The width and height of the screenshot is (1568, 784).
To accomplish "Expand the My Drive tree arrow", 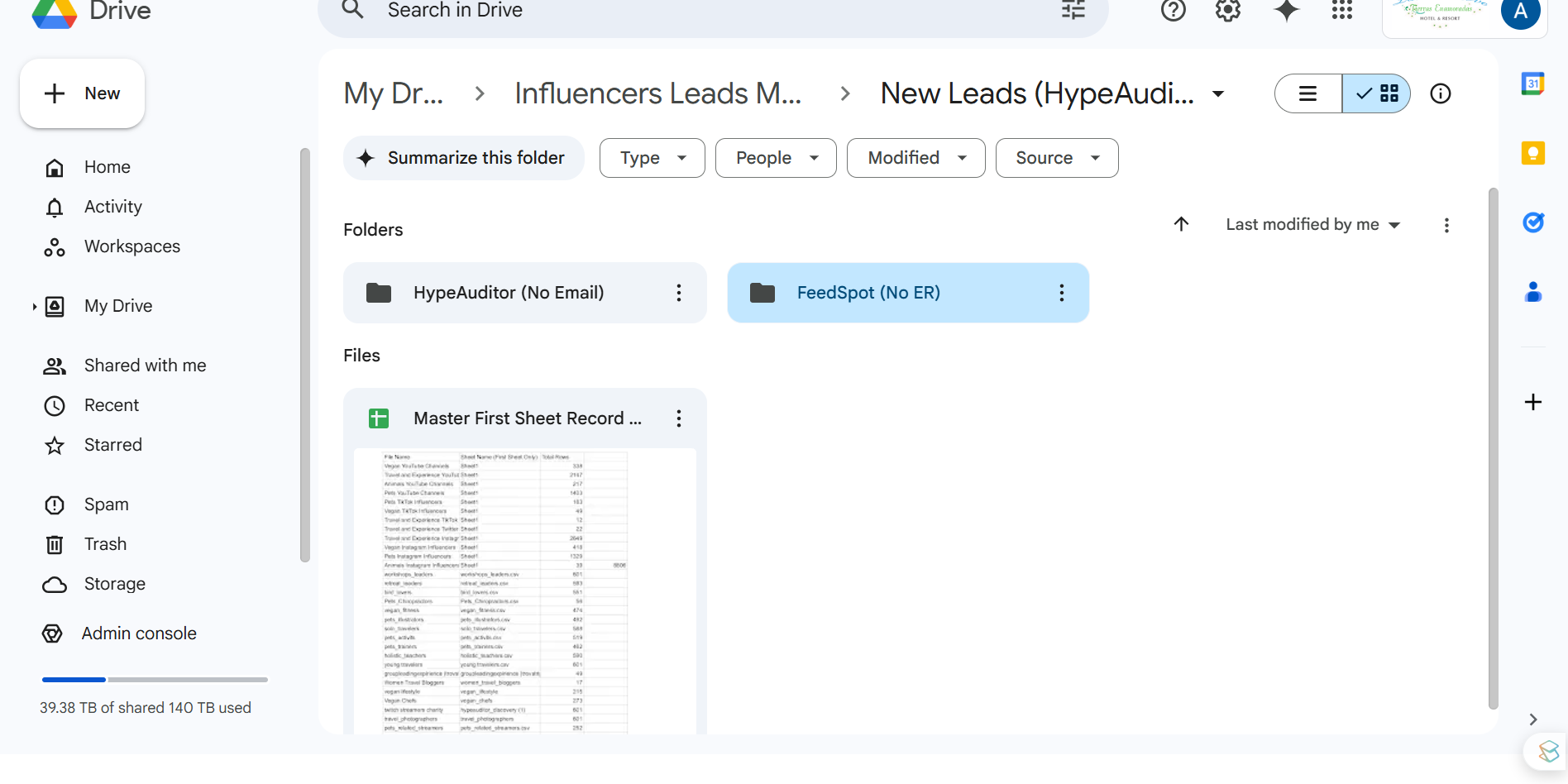I will (x=34, y=307).
